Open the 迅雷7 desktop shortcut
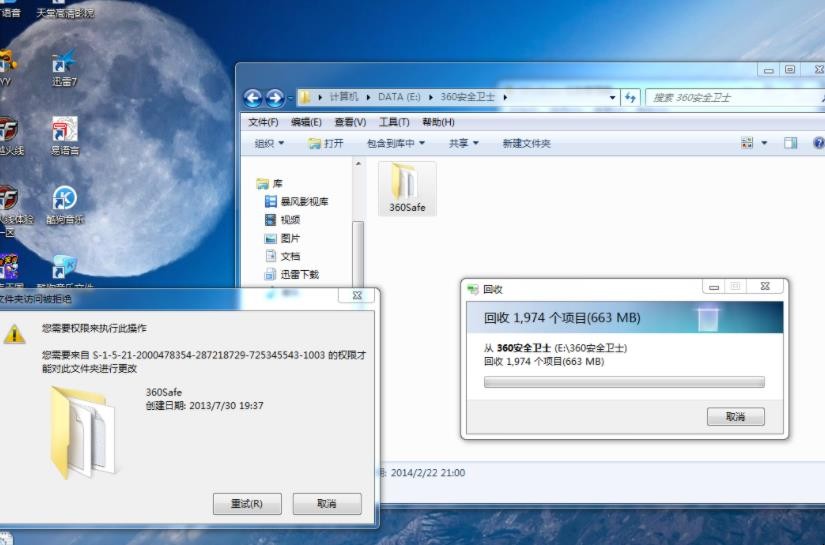825x545 pixels. 64,68
